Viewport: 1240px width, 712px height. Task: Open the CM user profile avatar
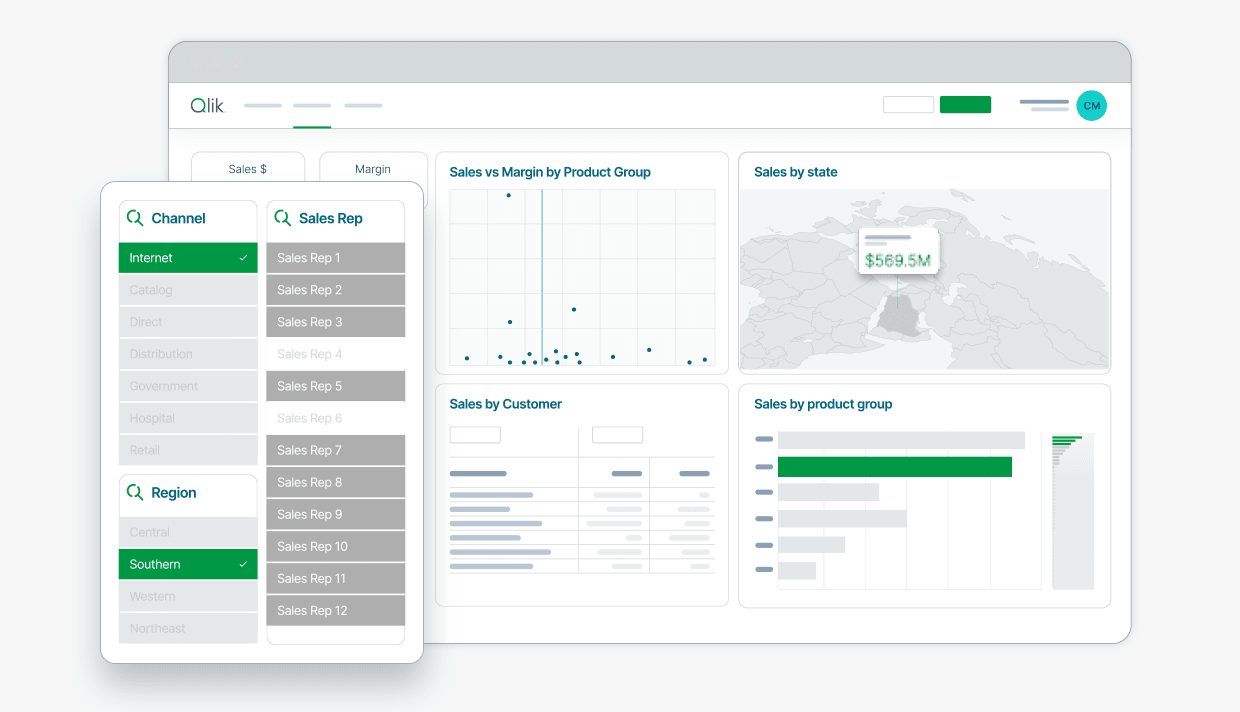(x=1092, y=105)
